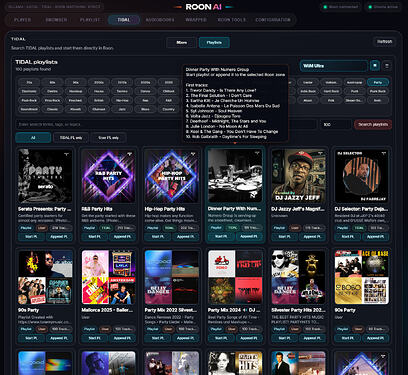Start PL for Hip-Hop Party Hits
The width and height of the screenshot is (408, 375).
coord(158,236)
